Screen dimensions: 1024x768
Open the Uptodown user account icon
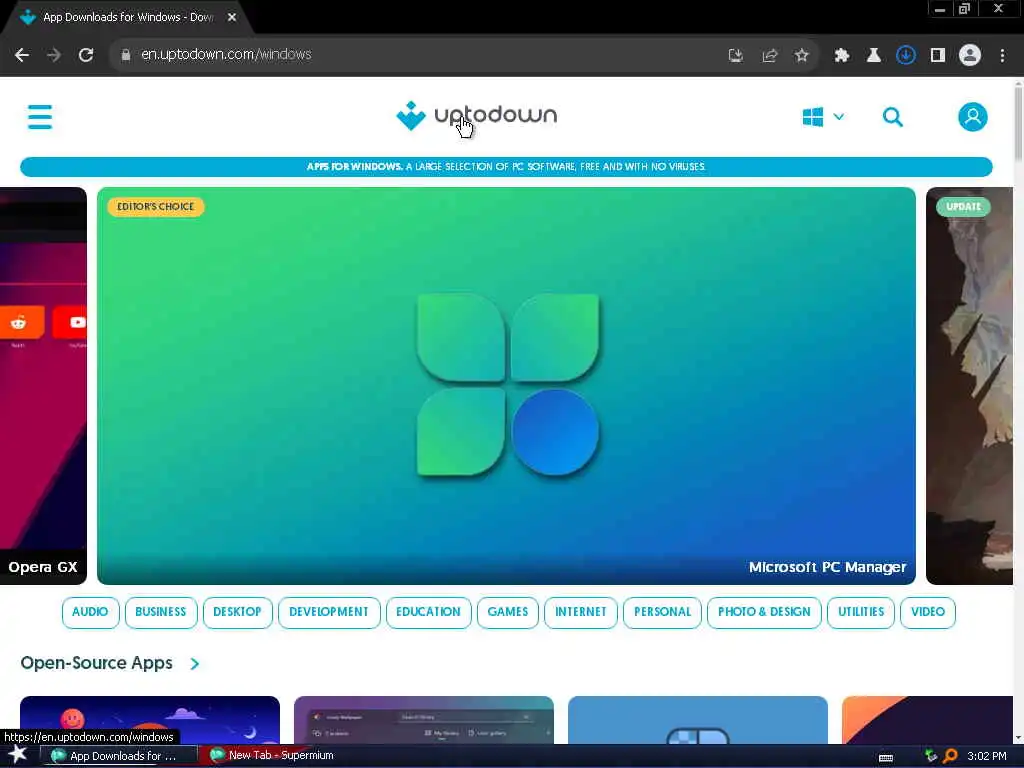[972, 117]
